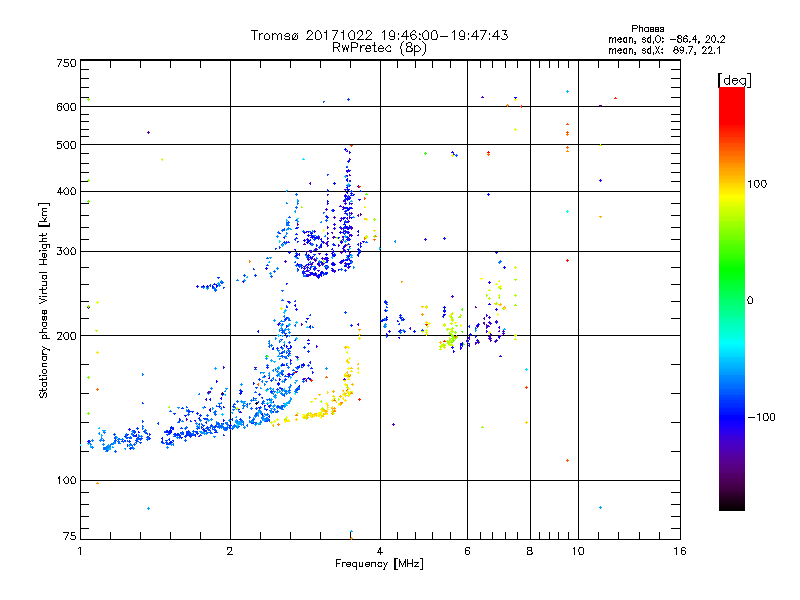
Task: Pick the black bottom of the phase colorbar
Action: [732, 503]
